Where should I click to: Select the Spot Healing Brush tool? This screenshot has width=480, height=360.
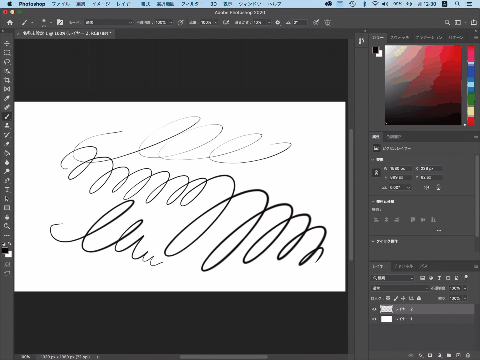click(x=7, y=107)
